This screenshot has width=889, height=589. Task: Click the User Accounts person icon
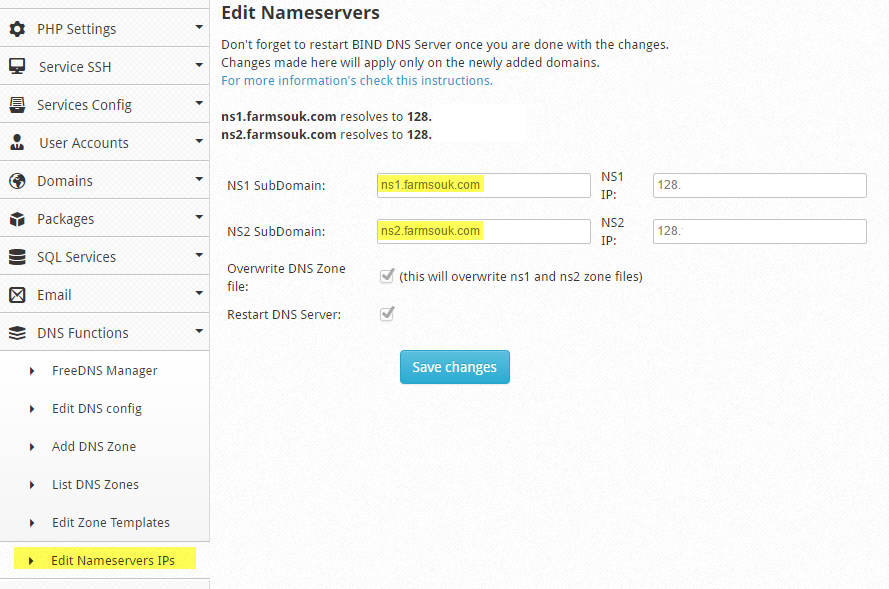click(17, 142)
